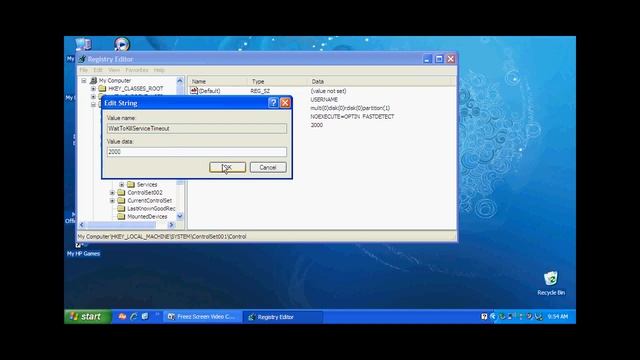This screenshot has height=360, width=640.
Task: Click the My Computer desktop icon
Action: tap(83, 44)
